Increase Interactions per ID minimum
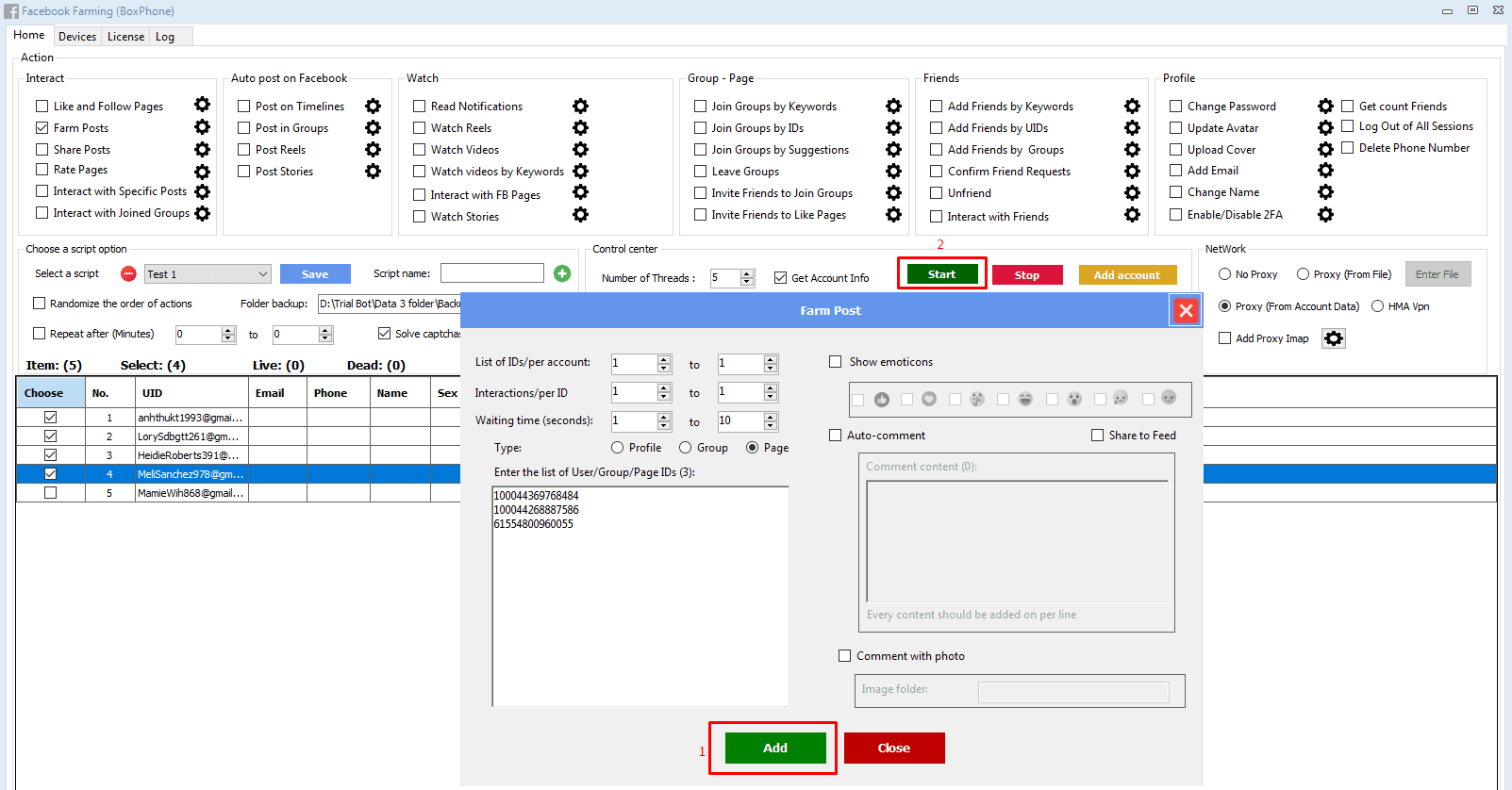 (664, 387)
